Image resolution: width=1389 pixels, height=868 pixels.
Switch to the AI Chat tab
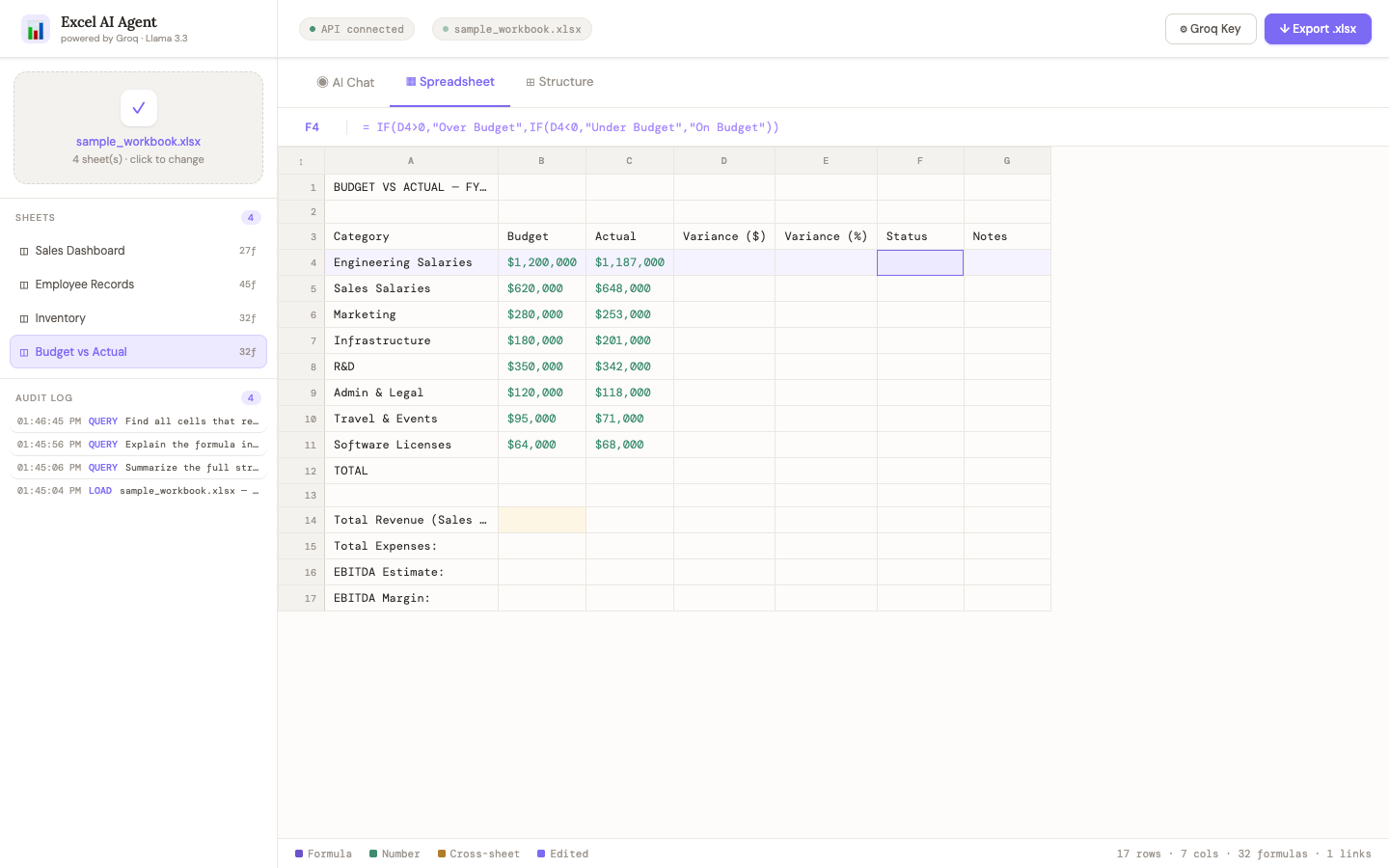345,82
